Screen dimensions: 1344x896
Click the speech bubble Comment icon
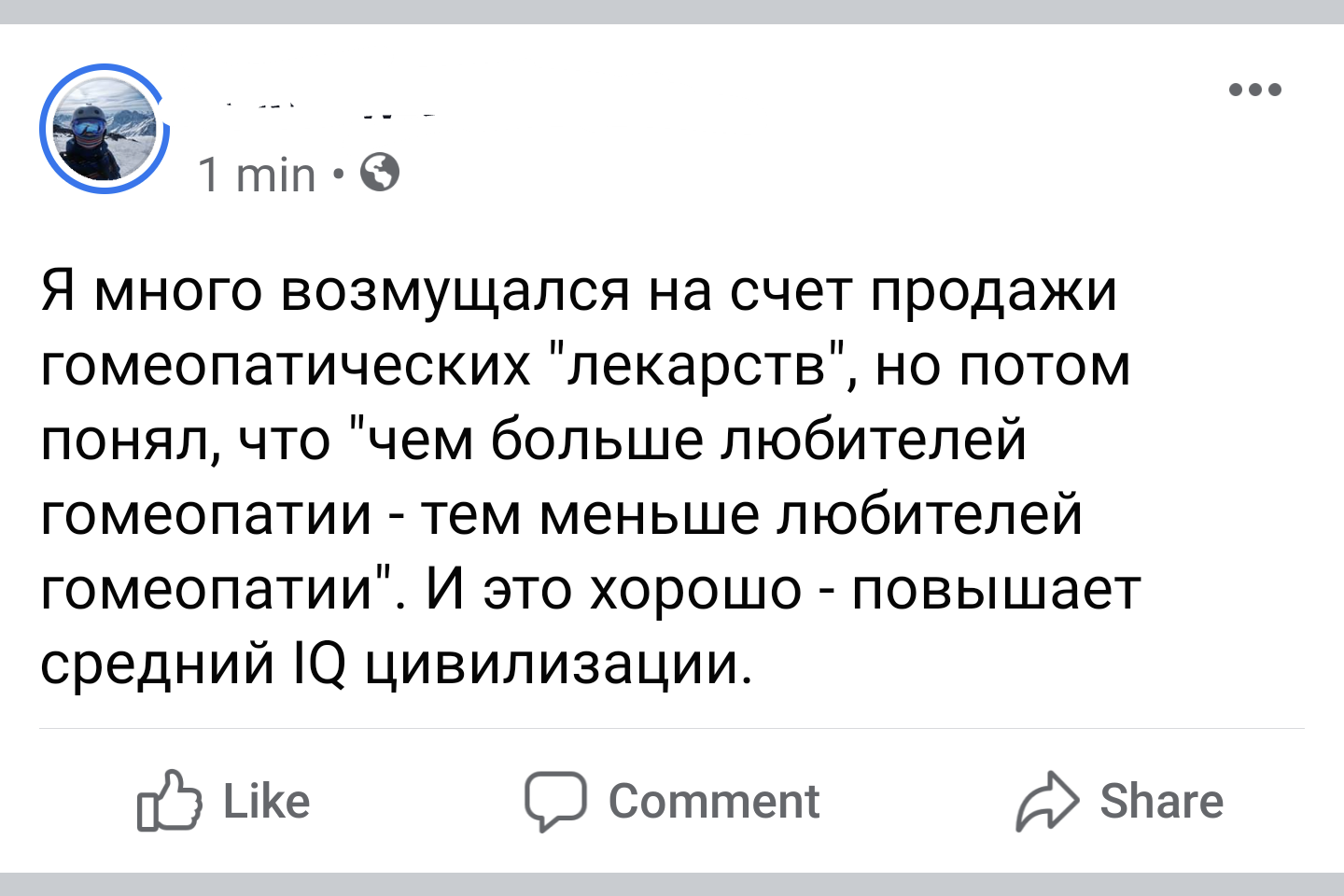pyautogui.click(x=555, y=801)
